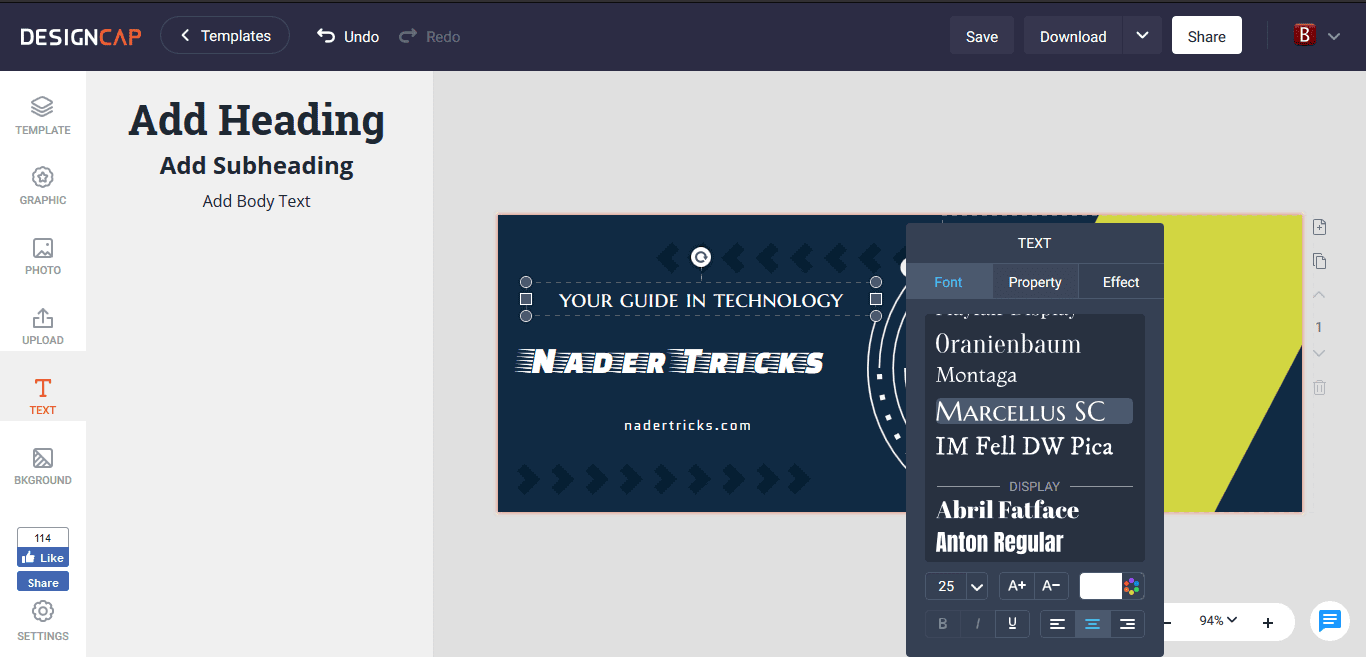Add Heading text to canvas
This screenshot has height=657, width=1366.
pos(257,120)
